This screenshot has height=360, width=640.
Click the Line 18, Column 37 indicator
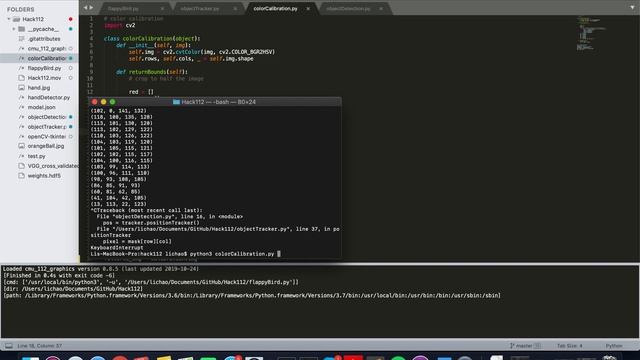[40, 346]
